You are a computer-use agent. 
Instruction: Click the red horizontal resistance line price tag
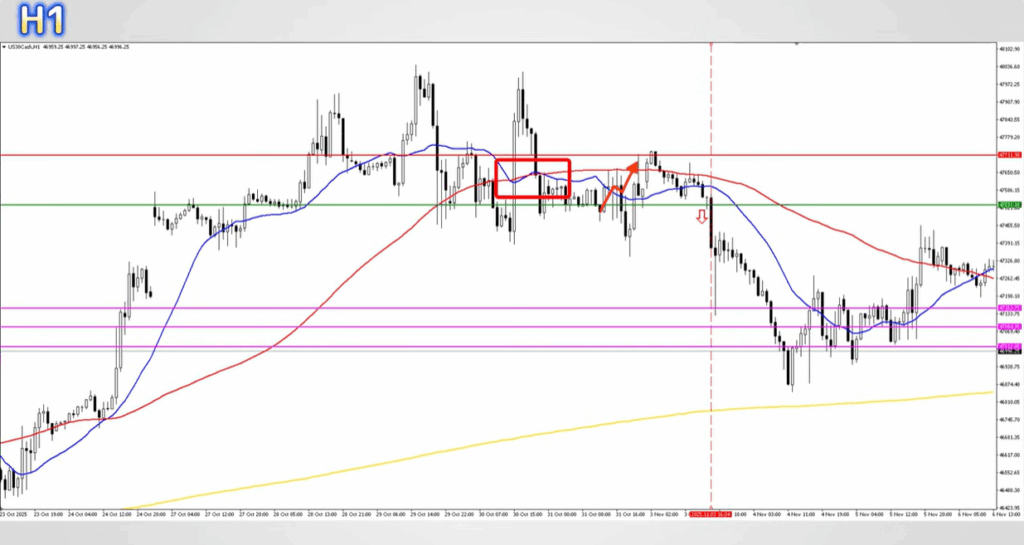[x=1009, y=155]
